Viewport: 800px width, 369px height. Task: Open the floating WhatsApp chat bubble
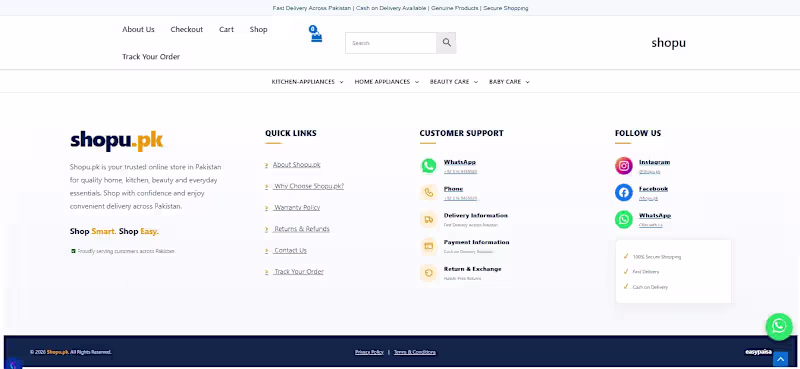(779, 327)
